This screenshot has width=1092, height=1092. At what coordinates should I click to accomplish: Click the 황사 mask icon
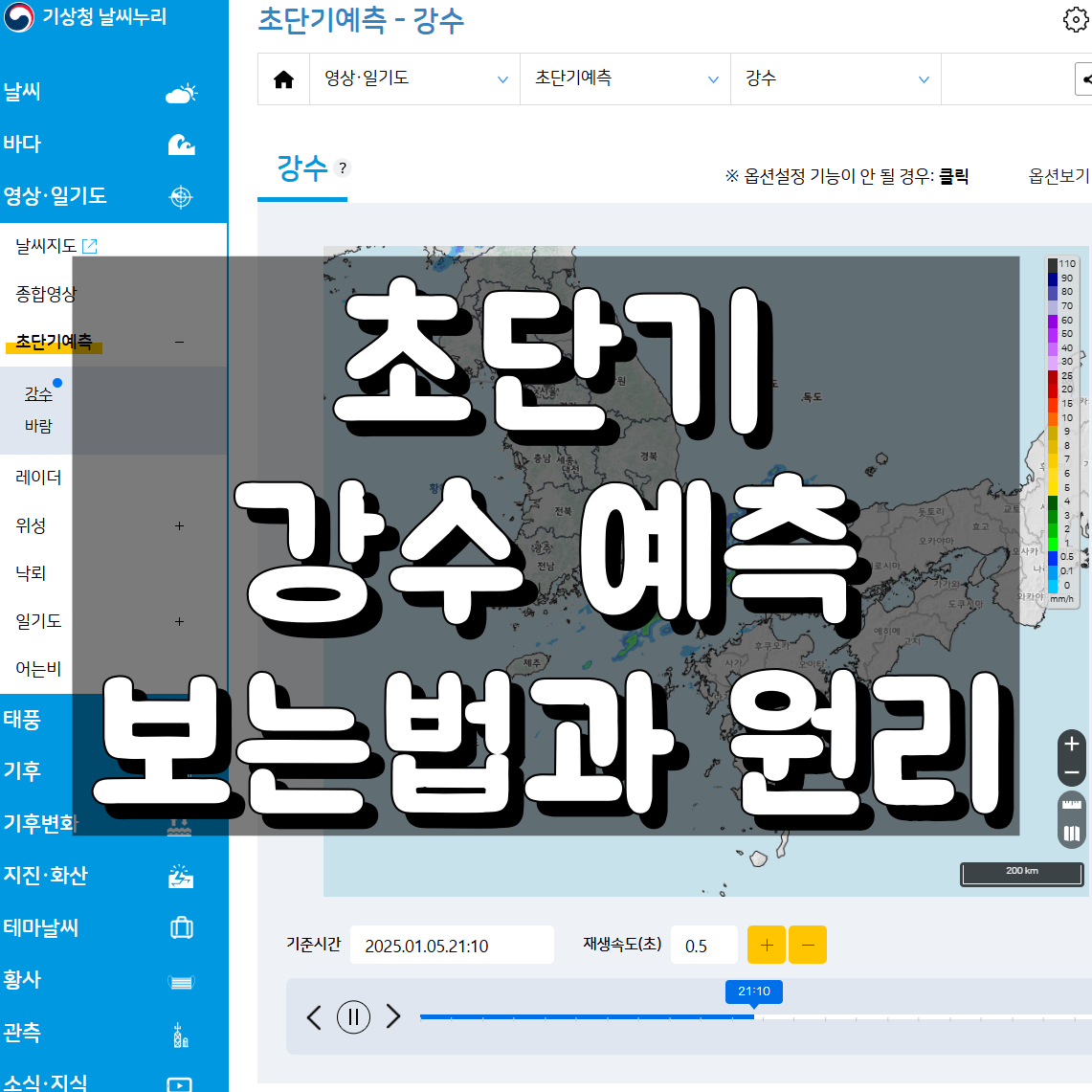181,982
